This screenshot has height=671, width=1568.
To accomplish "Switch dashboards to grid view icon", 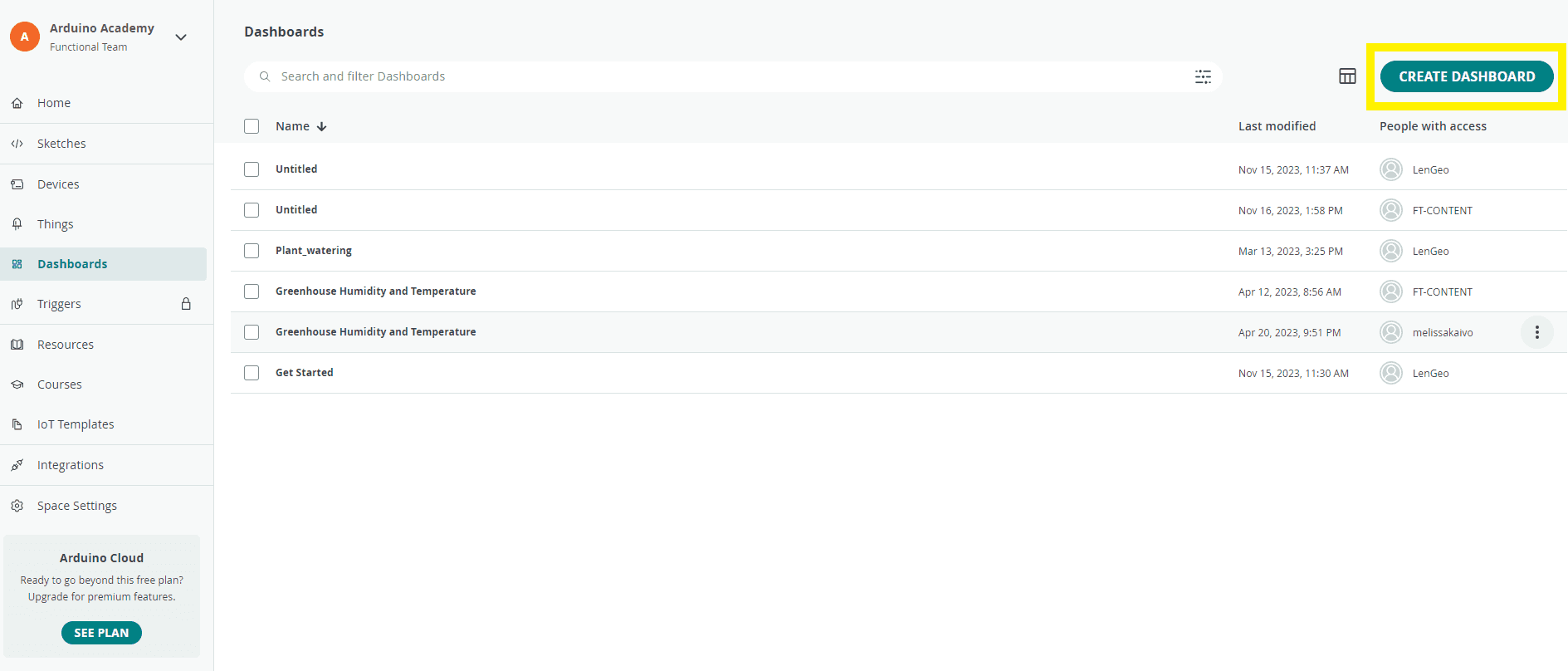I will coord(1347,76).
